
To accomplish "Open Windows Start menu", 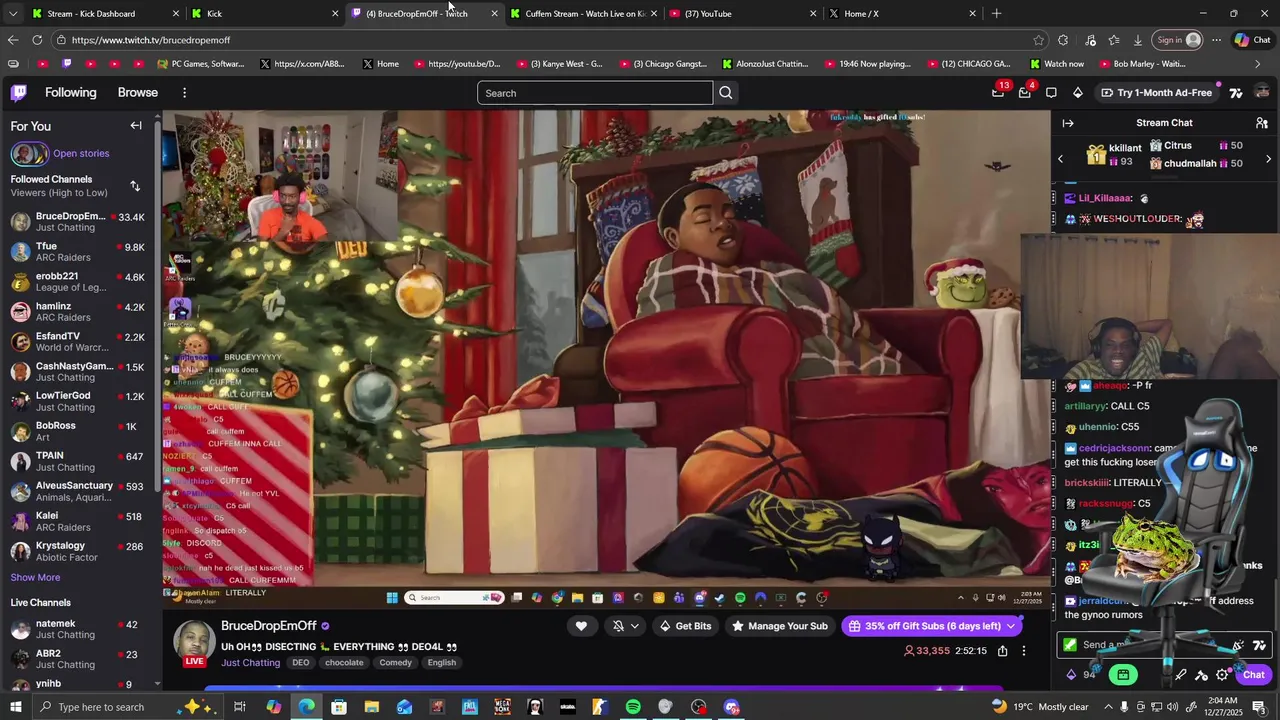I will 16,707.
